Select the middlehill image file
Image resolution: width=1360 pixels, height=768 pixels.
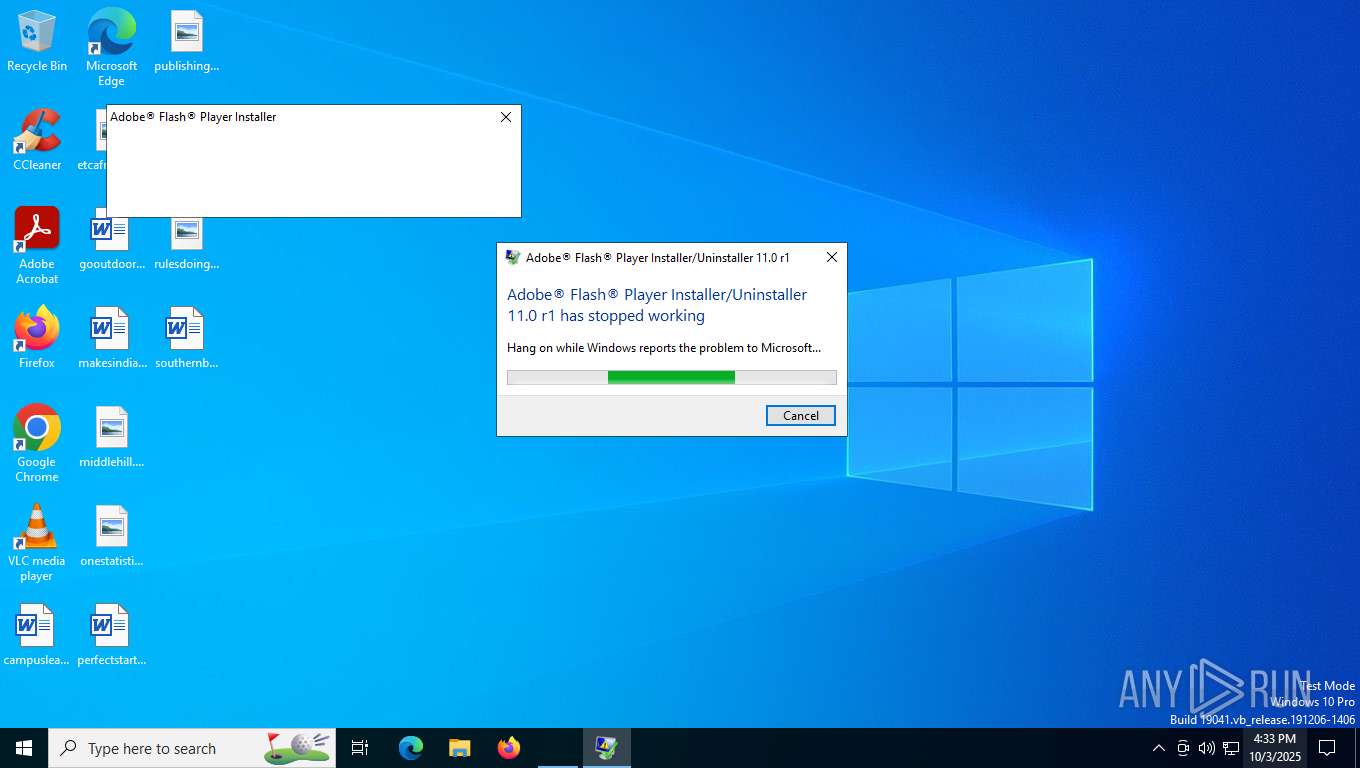point(111,437)
